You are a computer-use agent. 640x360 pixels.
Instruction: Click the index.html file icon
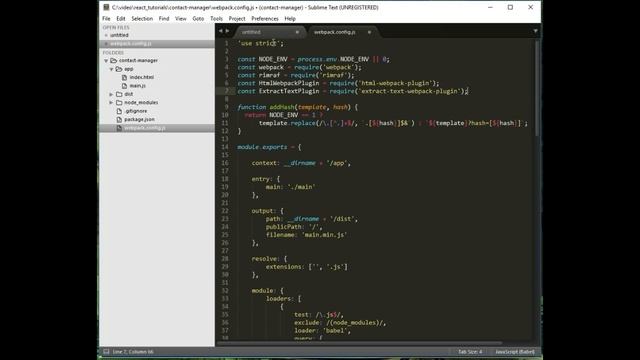tap(124, 77)
